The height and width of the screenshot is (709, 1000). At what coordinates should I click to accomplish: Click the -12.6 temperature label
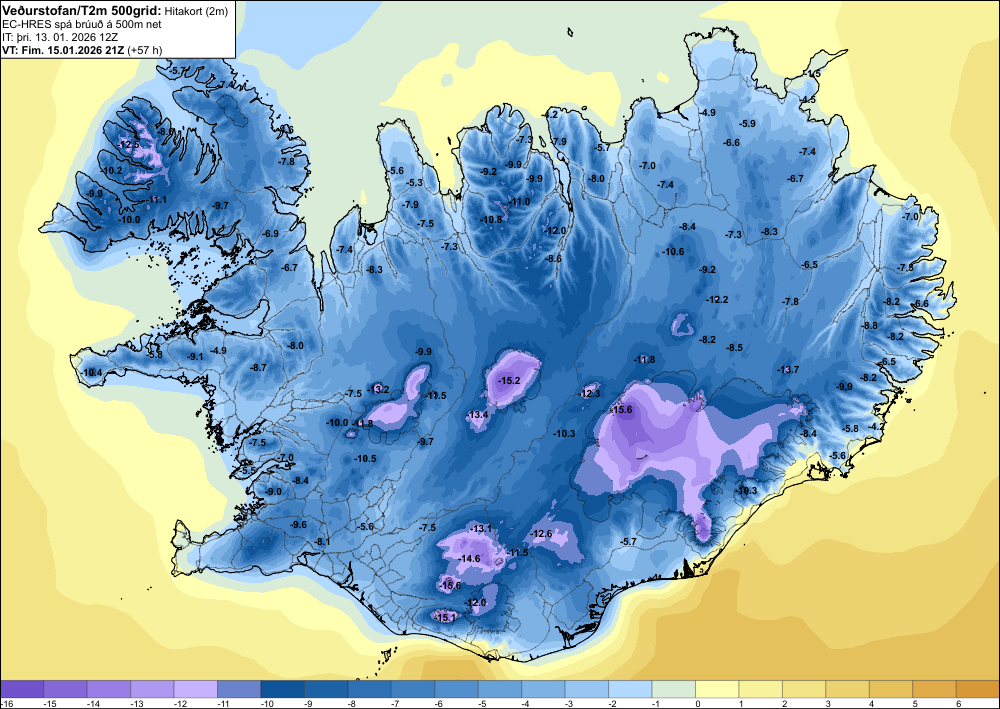click(541, 534)
